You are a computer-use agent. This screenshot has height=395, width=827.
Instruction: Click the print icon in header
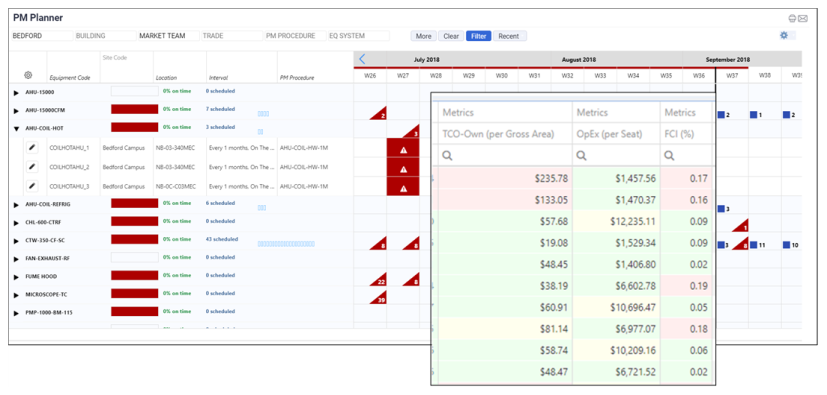click(x=792, y=18)
